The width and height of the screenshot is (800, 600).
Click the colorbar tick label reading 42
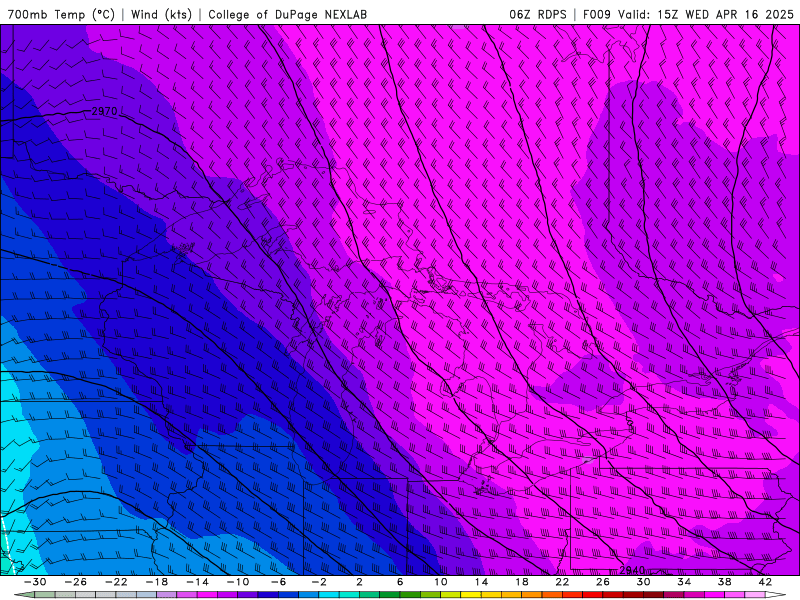tap(765, 582)
